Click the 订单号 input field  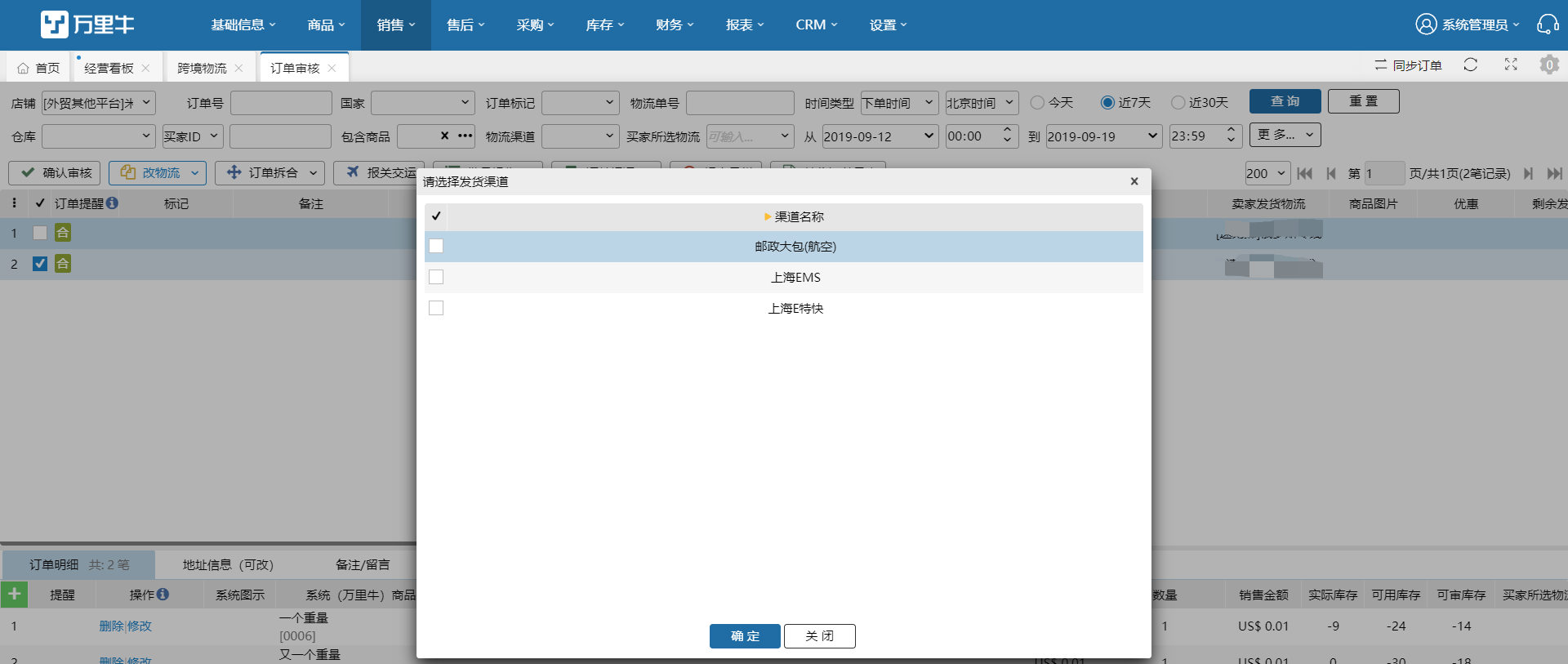click(x=281, y=103)
